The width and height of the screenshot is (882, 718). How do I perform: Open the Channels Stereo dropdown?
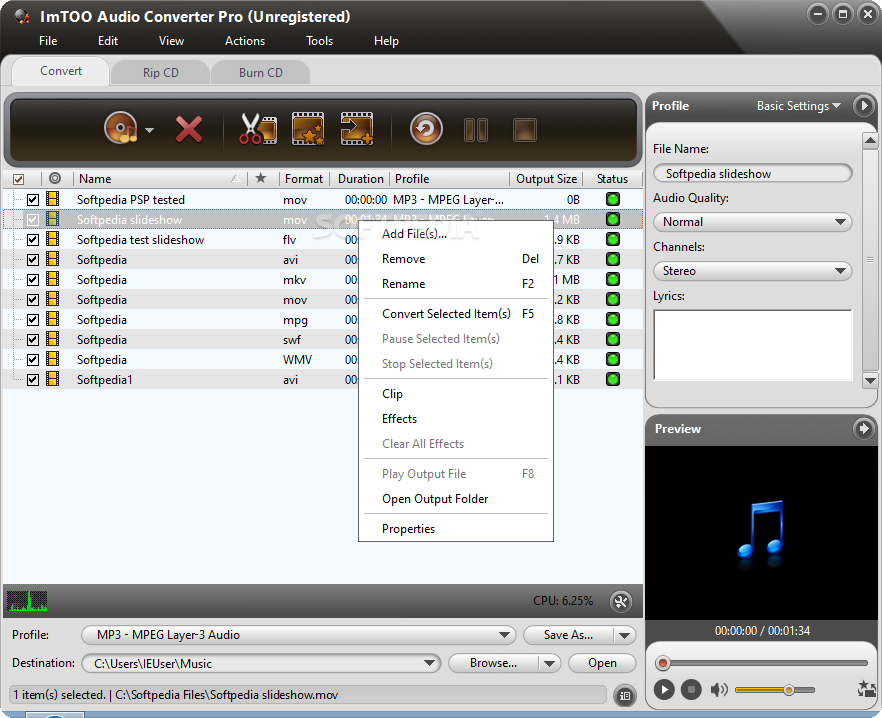(x=753, y=271)
